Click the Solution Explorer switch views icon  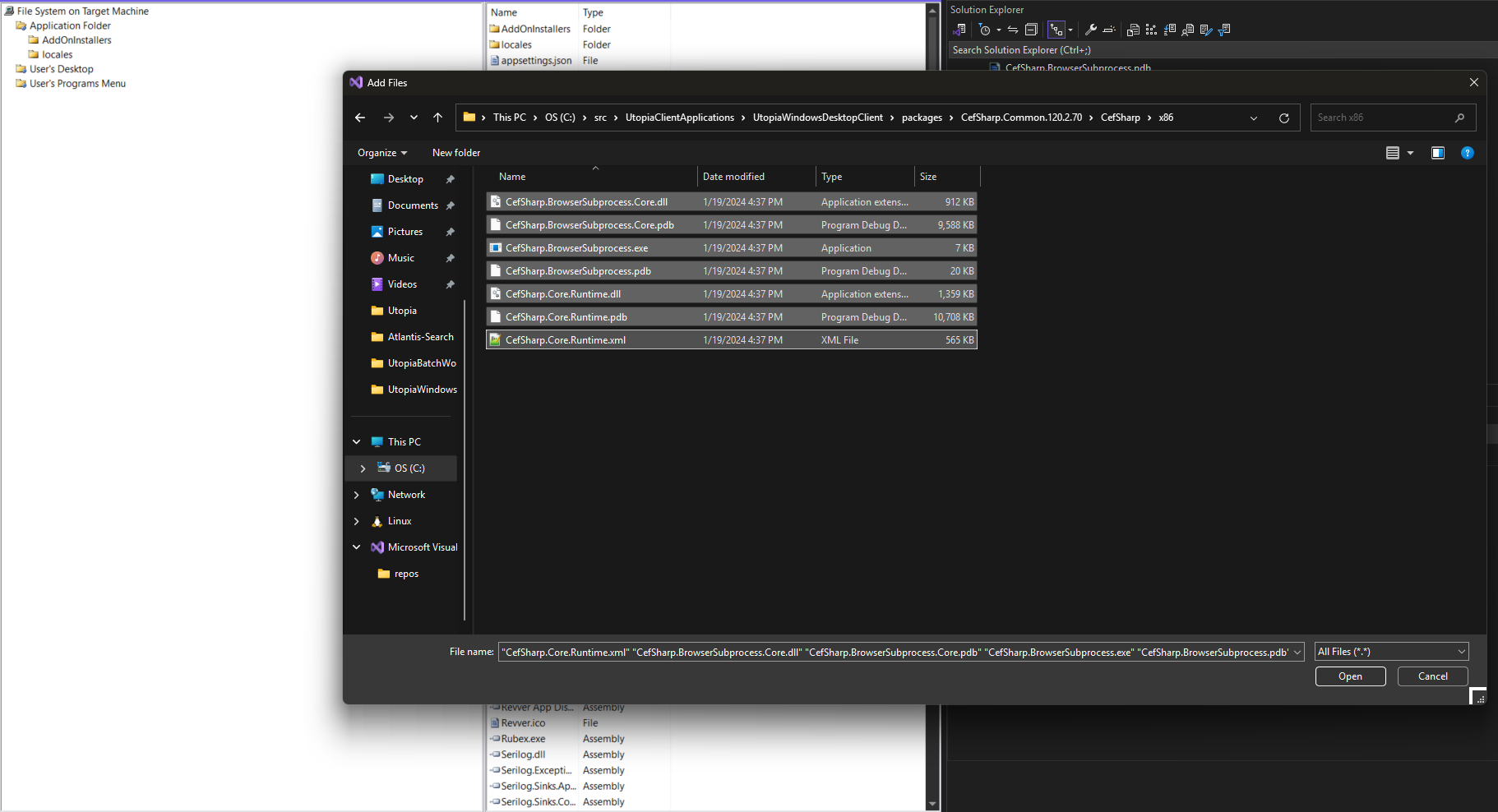coord(959,30)
